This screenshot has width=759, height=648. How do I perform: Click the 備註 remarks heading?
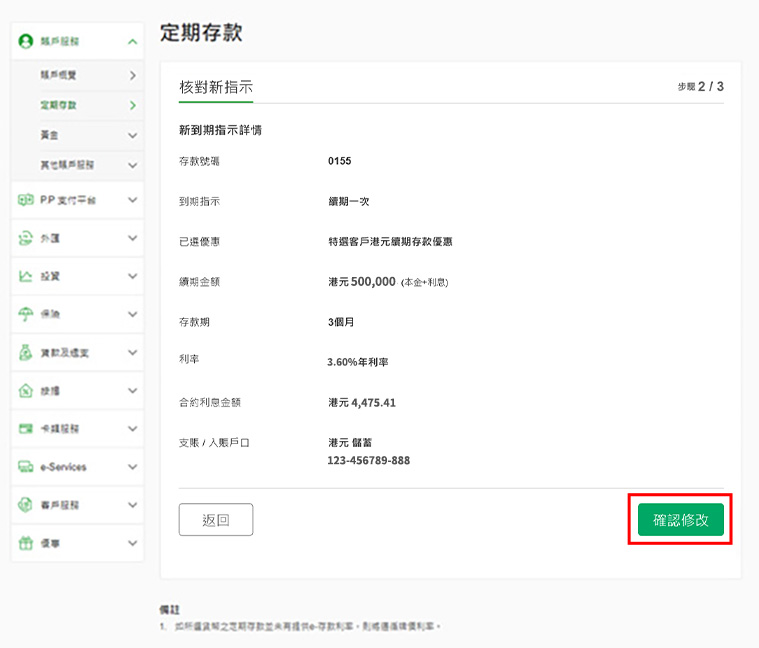tap(169, 609)
